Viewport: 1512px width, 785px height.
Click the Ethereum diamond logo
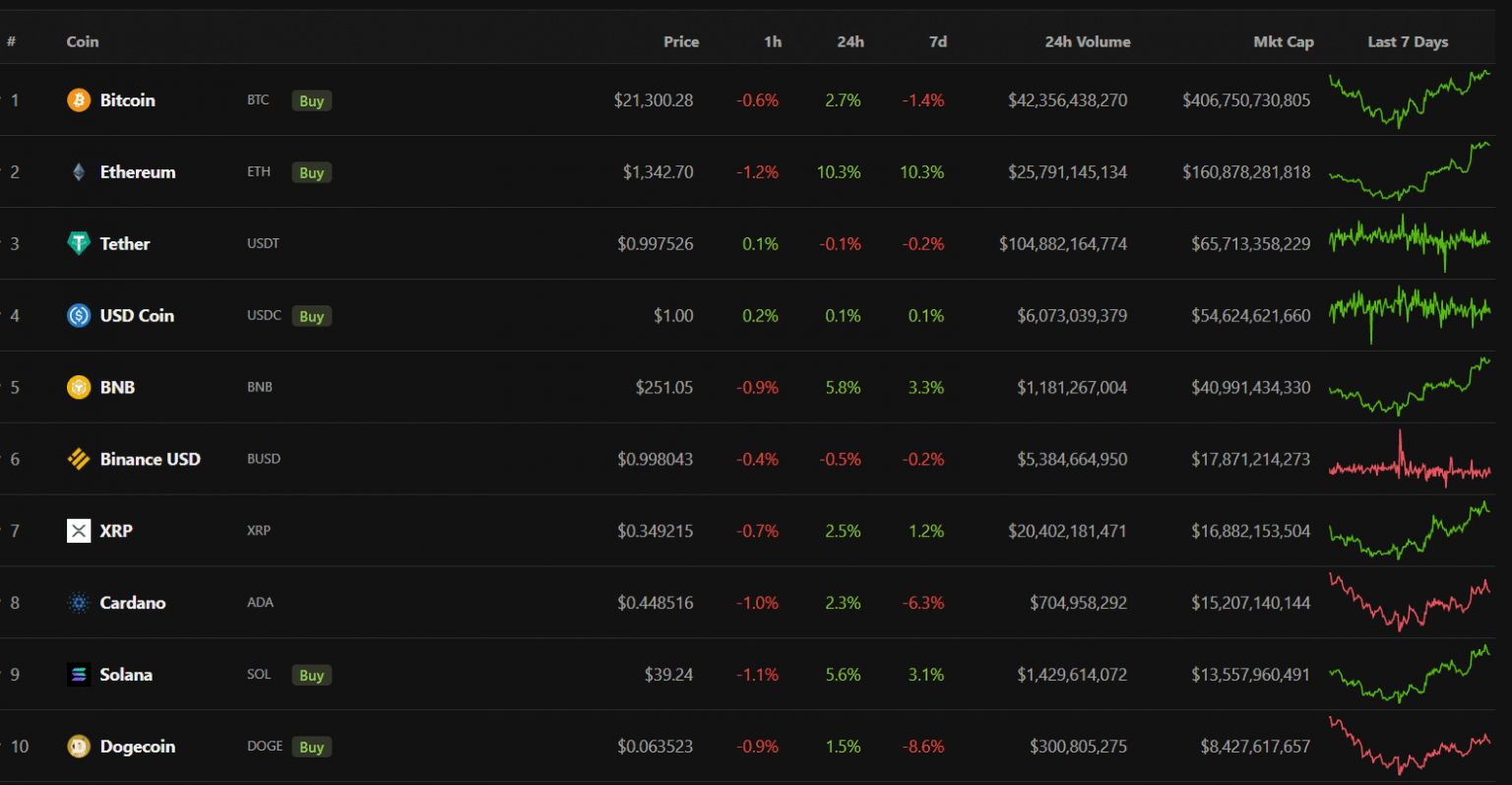(79, 172)
